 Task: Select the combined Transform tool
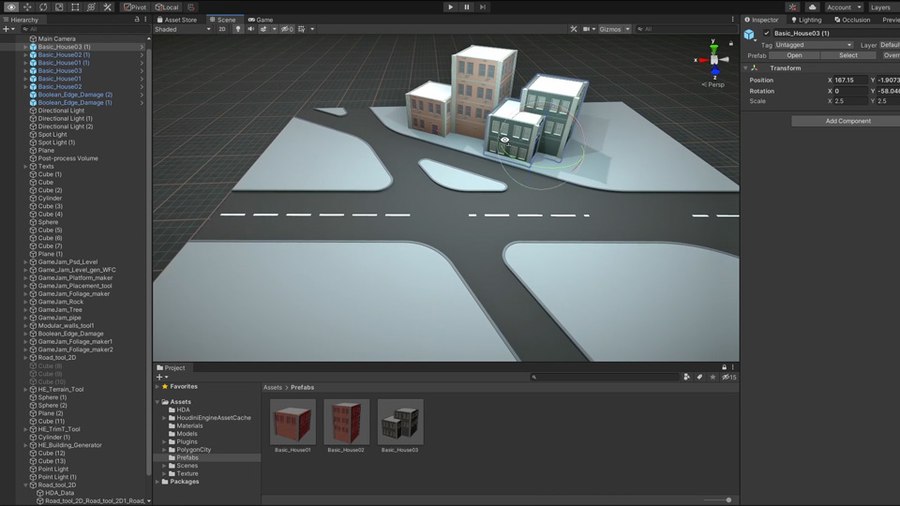click(x=91, y=7)
